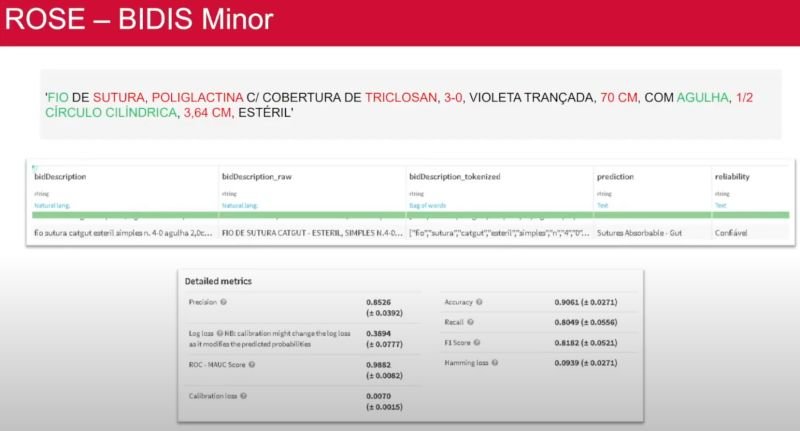
Task: Click the 'Text' meaning under reliability
Action: pyautogui.click(x=720, y=206)
